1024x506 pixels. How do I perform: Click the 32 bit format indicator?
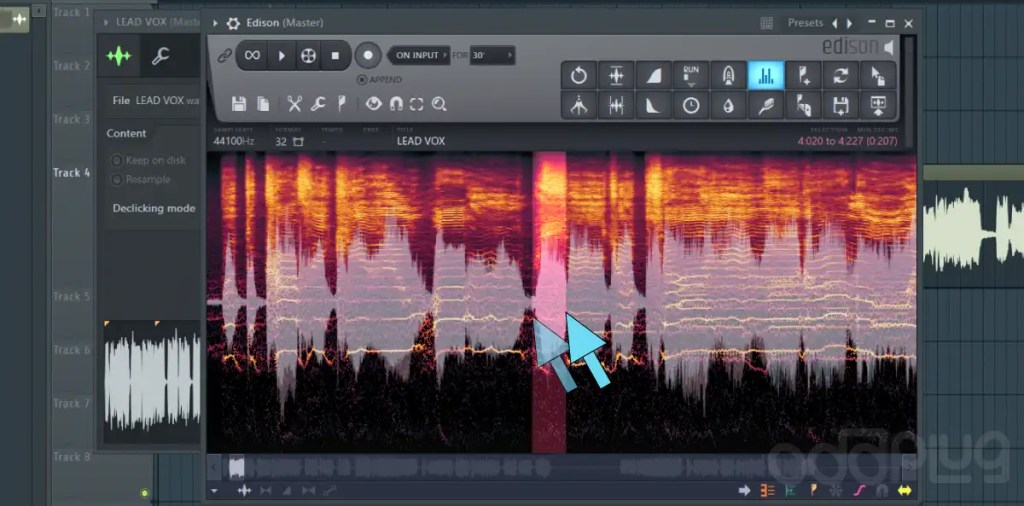280,141
